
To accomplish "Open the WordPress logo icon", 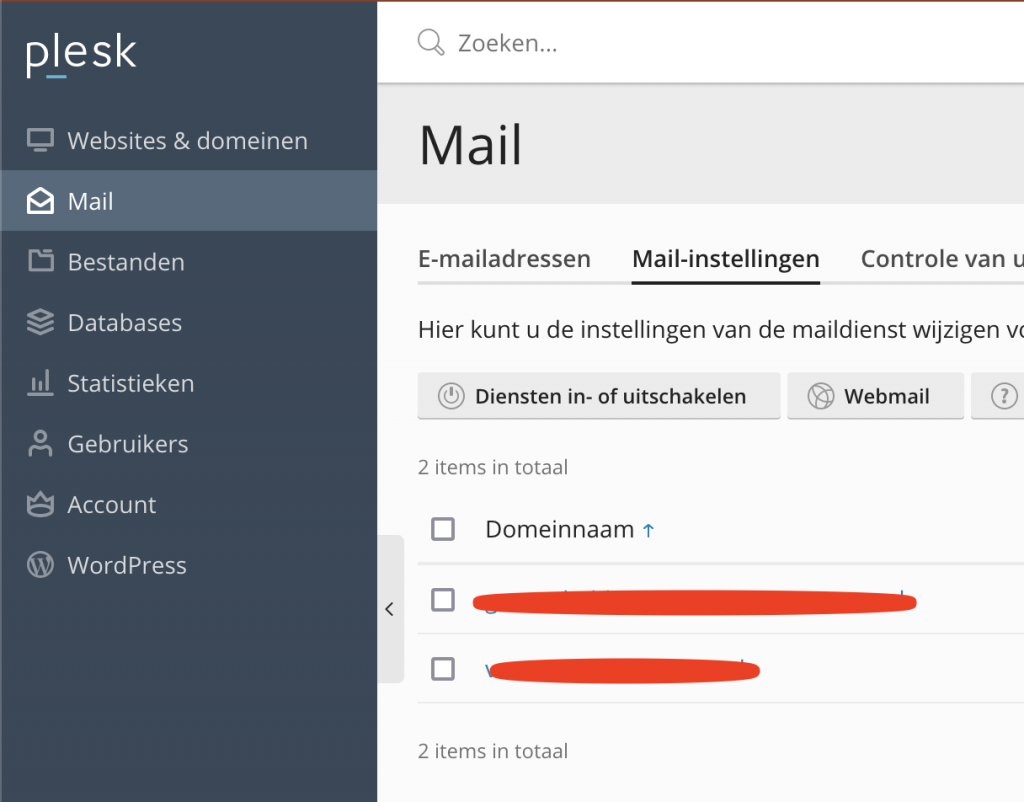I will pyautogui.click(x=40, y=565).
